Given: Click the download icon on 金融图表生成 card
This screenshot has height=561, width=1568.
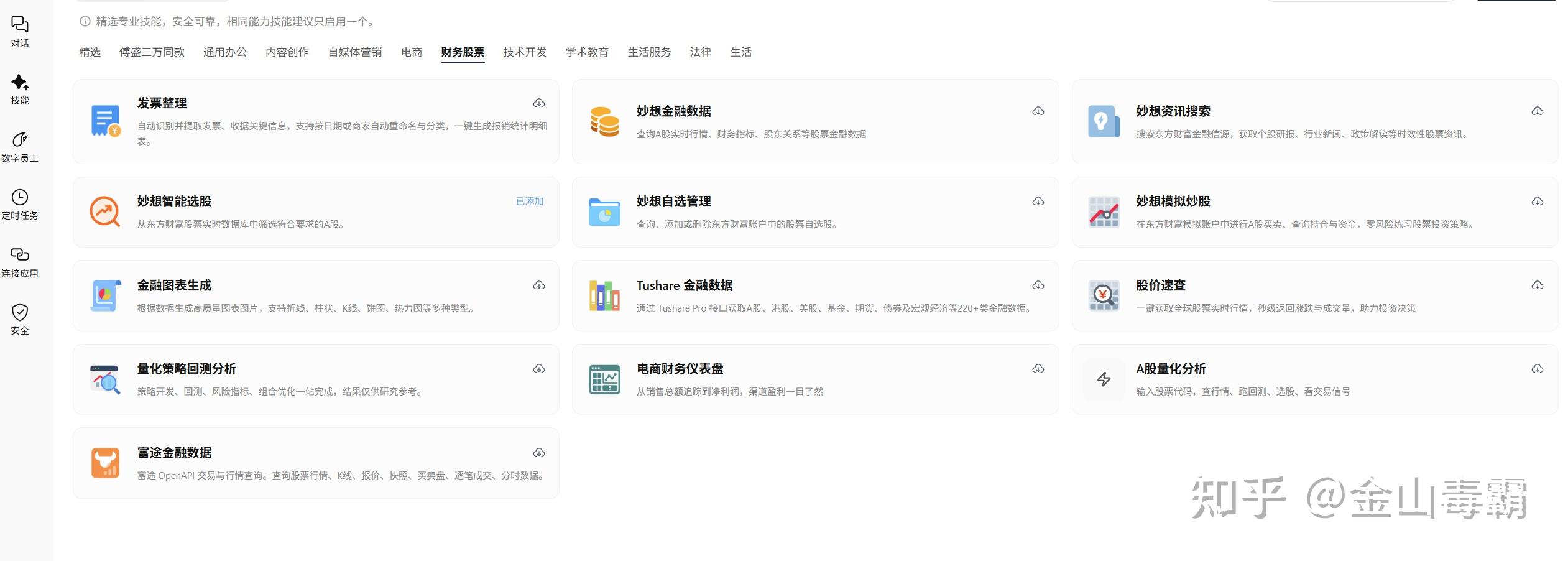Looking at the screenshot, I should (539, 285).
